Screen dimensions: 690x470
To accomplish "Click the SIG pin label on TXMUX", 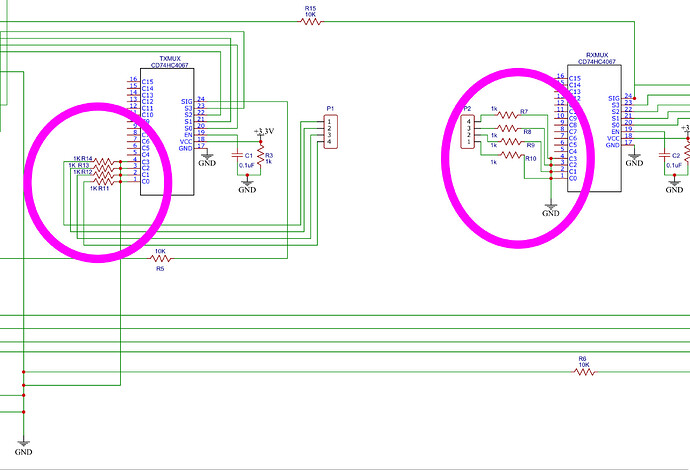I will tap(187, 102).
